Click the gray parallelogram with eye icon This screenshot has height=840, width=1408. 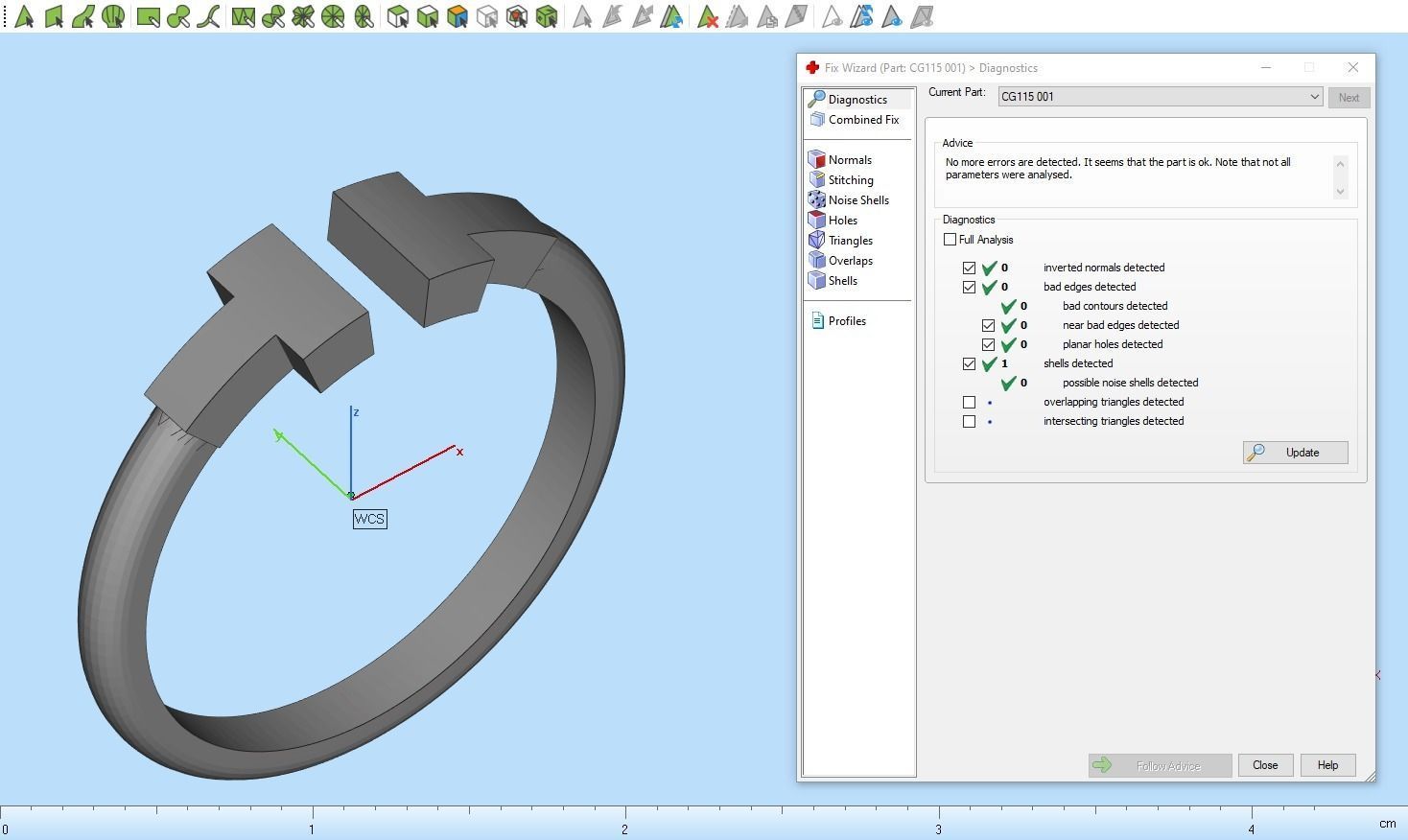coord(922,16)
